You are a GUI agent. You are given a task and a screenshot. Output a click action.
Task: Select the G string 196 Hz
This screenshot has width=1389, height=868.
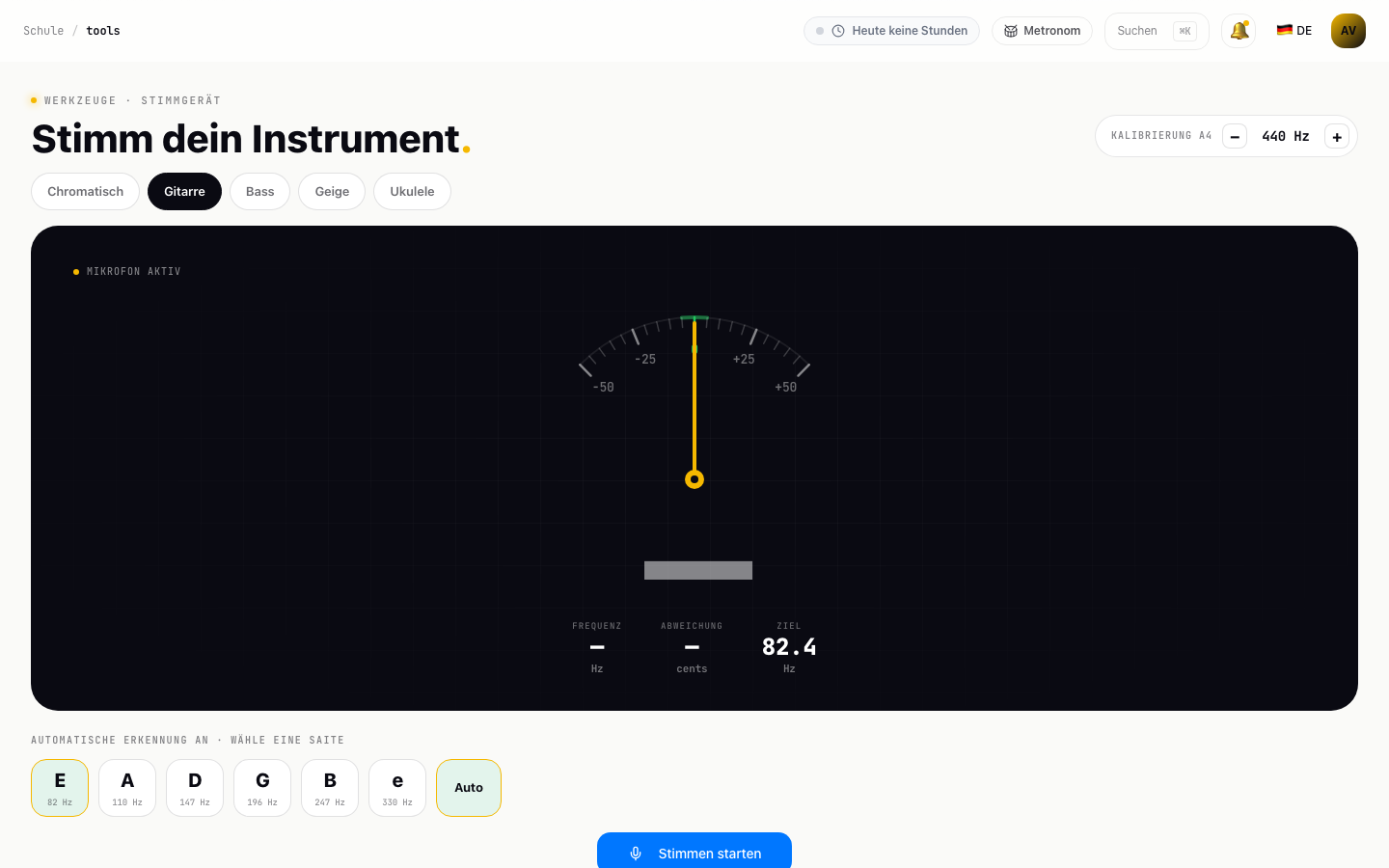[262, 788]
